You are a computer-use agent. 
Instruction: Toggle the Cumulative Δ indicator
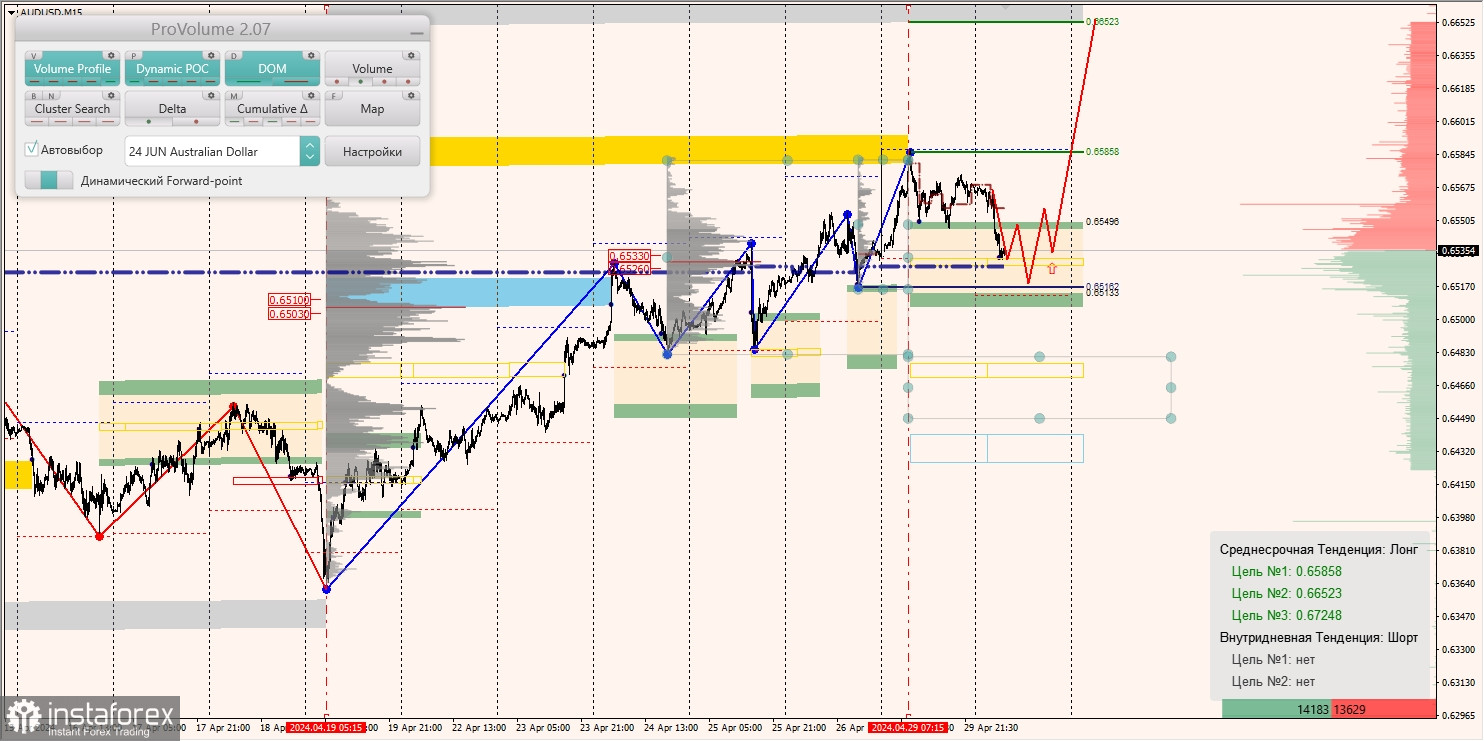pos(272,109)
